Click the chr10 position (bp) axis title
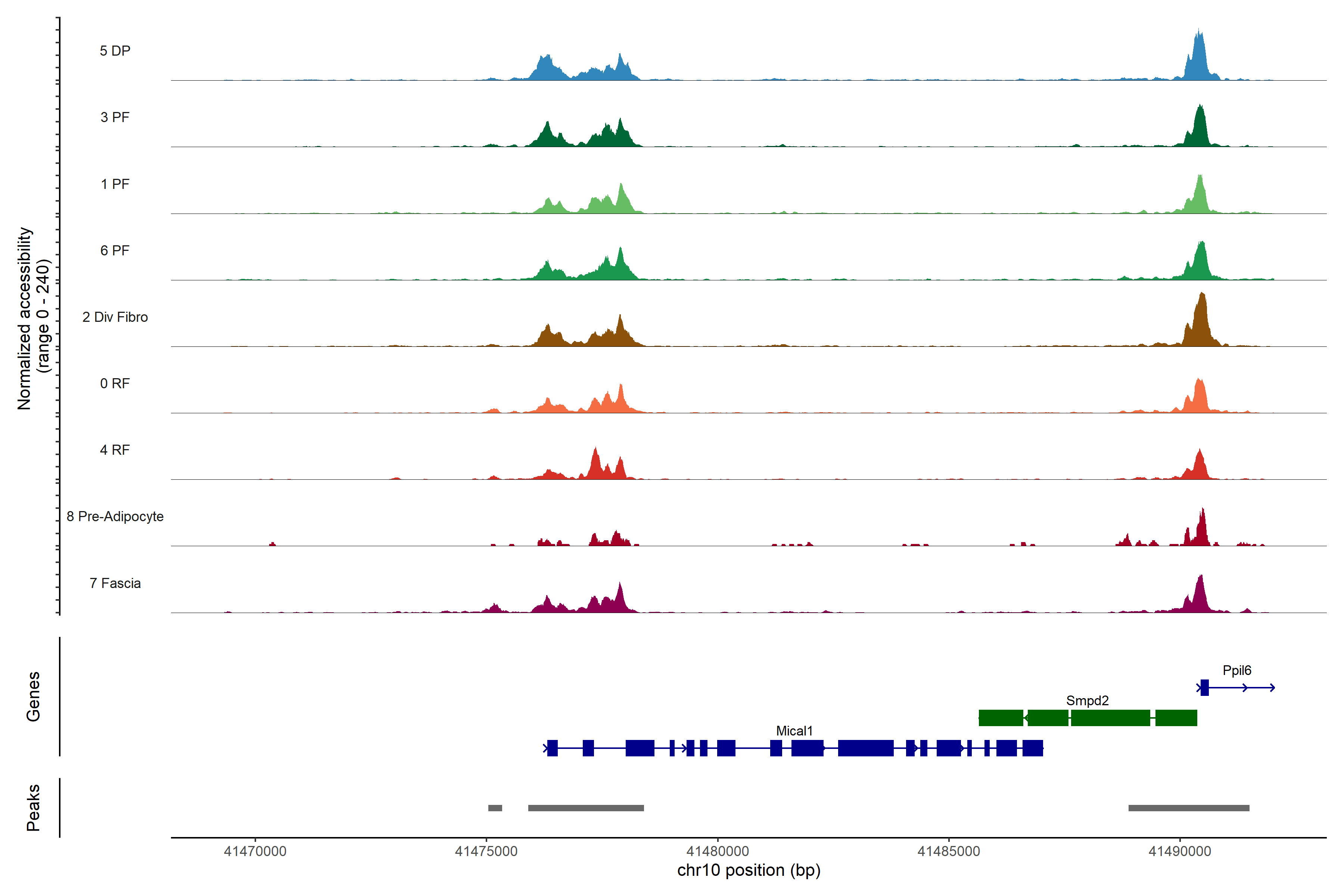 tap(749, 870)
